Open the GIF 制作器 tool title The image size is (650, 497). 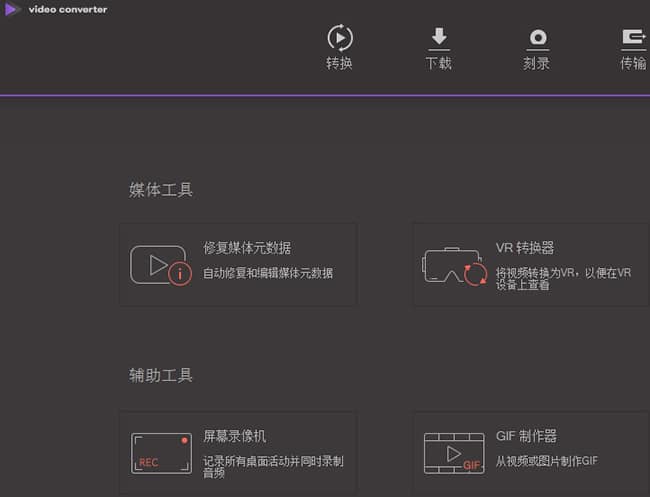[526, 436]
